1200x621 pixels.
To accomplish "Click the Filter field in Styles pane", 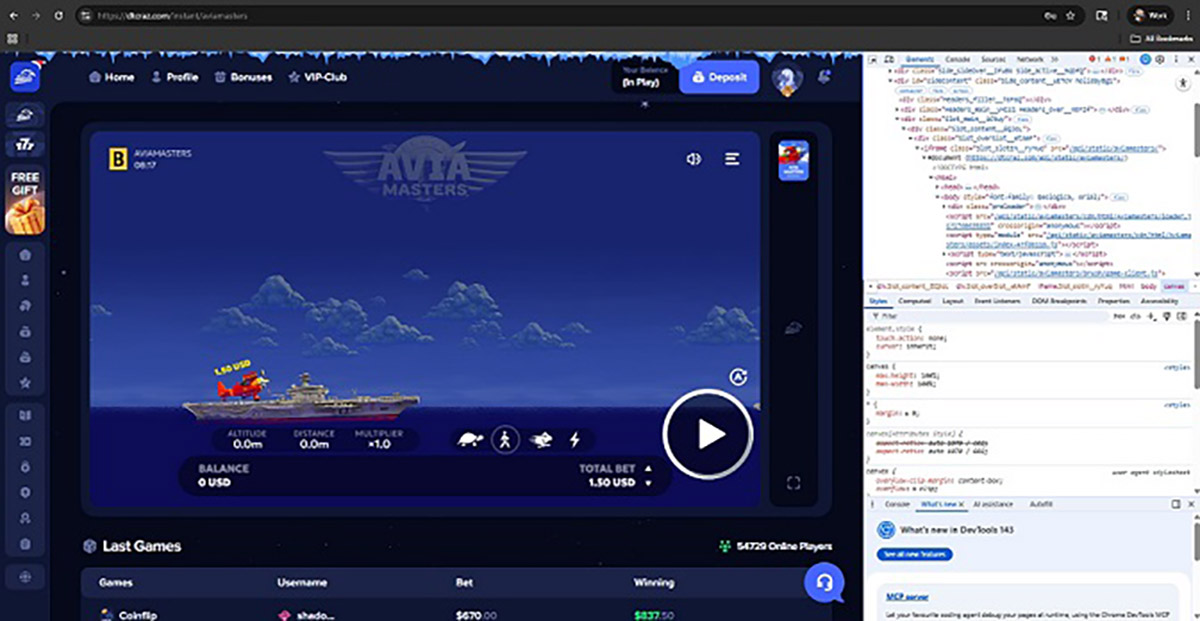I will (950, 315).
